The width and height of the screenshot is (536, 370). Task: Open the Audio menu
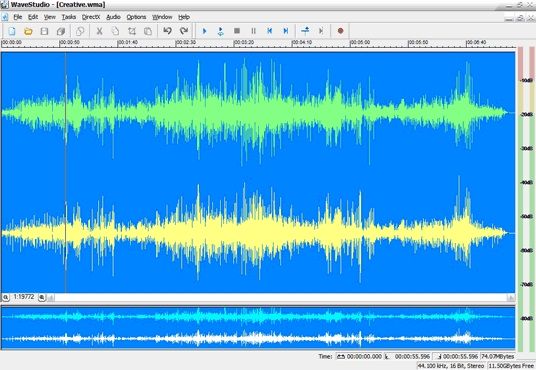(x=113, y=17)
